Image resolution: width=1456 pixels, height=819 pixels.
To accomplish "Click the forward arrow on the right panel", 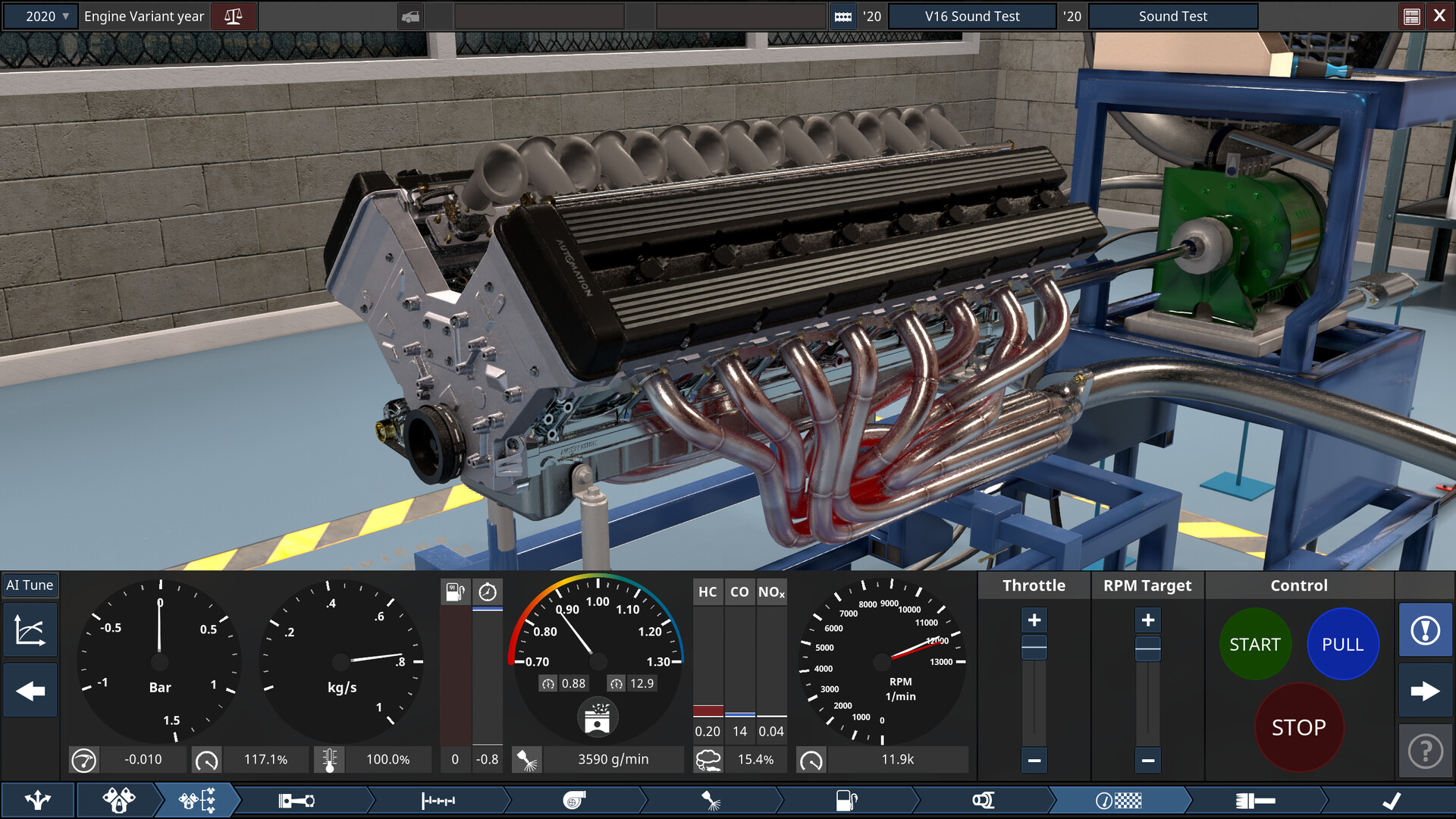I will pos(1426,690).
